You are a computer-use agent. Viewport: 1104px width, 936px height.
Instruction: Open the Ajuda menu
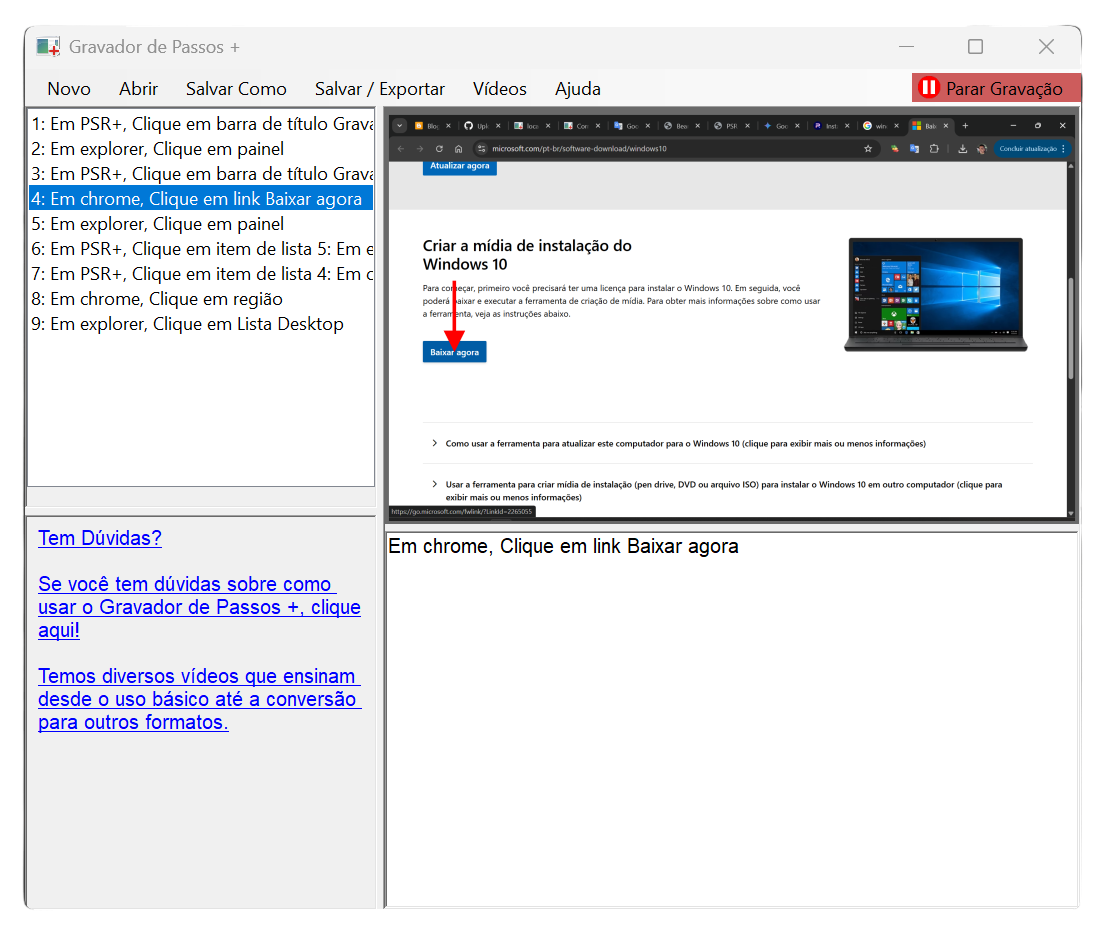point(577,89)
